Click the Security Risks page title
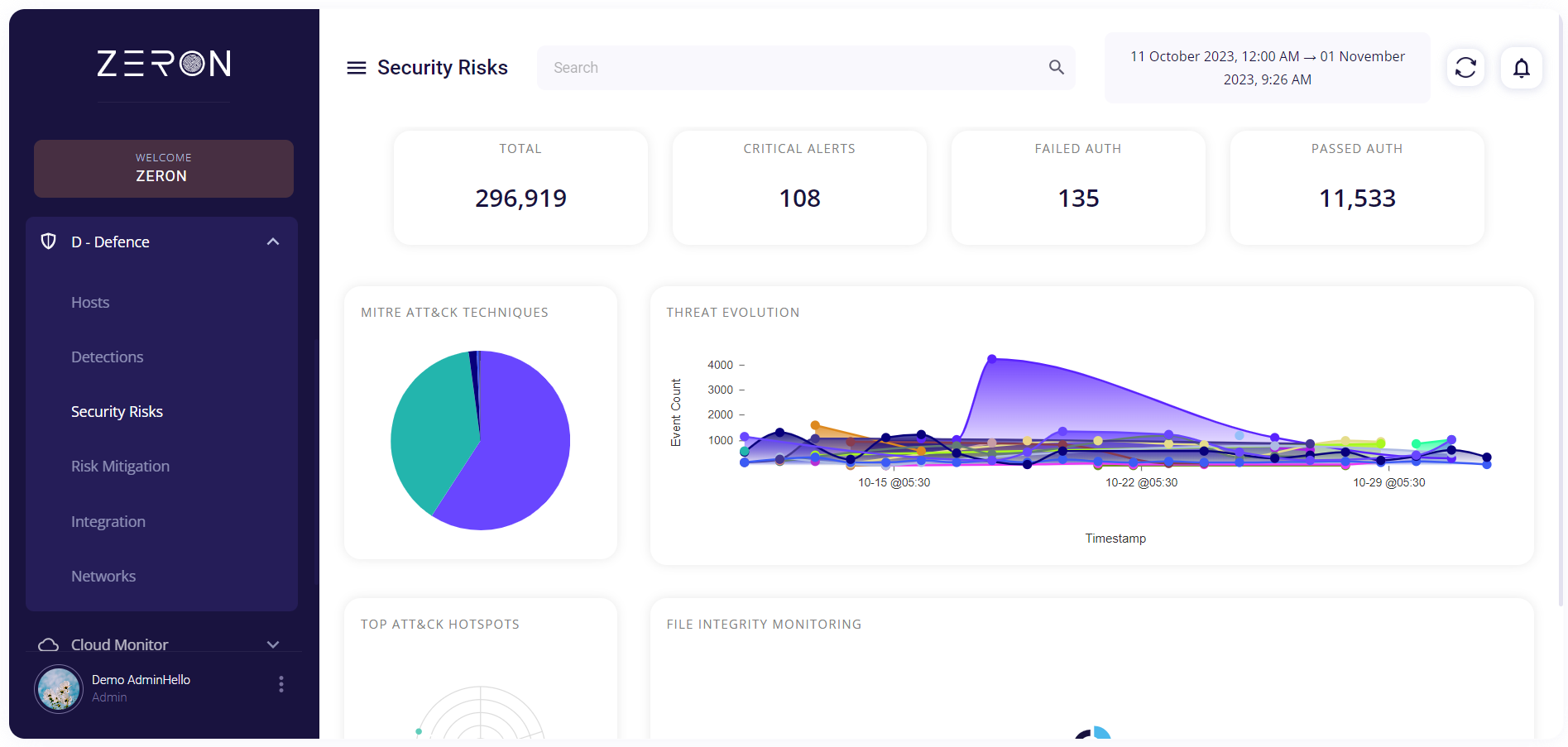Image resolution: width=1568 pixels, height=747 pixels. click(443, 68)
